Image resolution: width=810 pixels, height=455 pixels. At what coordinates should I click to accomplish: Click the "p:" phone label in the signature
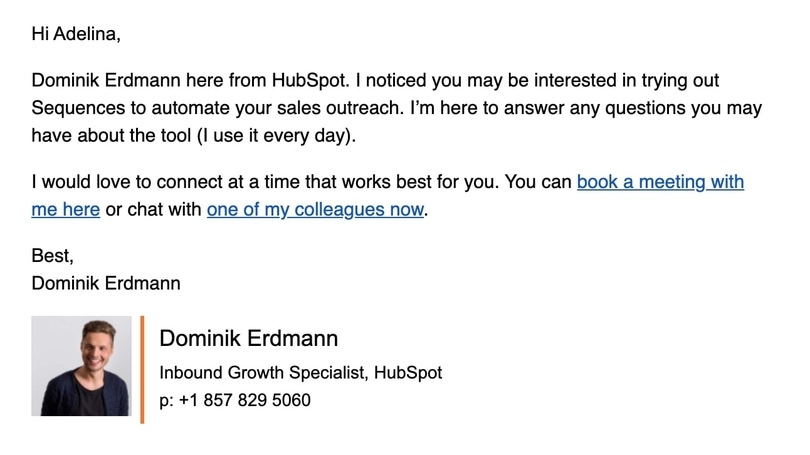pyautogui.click(x=166, y=400)
